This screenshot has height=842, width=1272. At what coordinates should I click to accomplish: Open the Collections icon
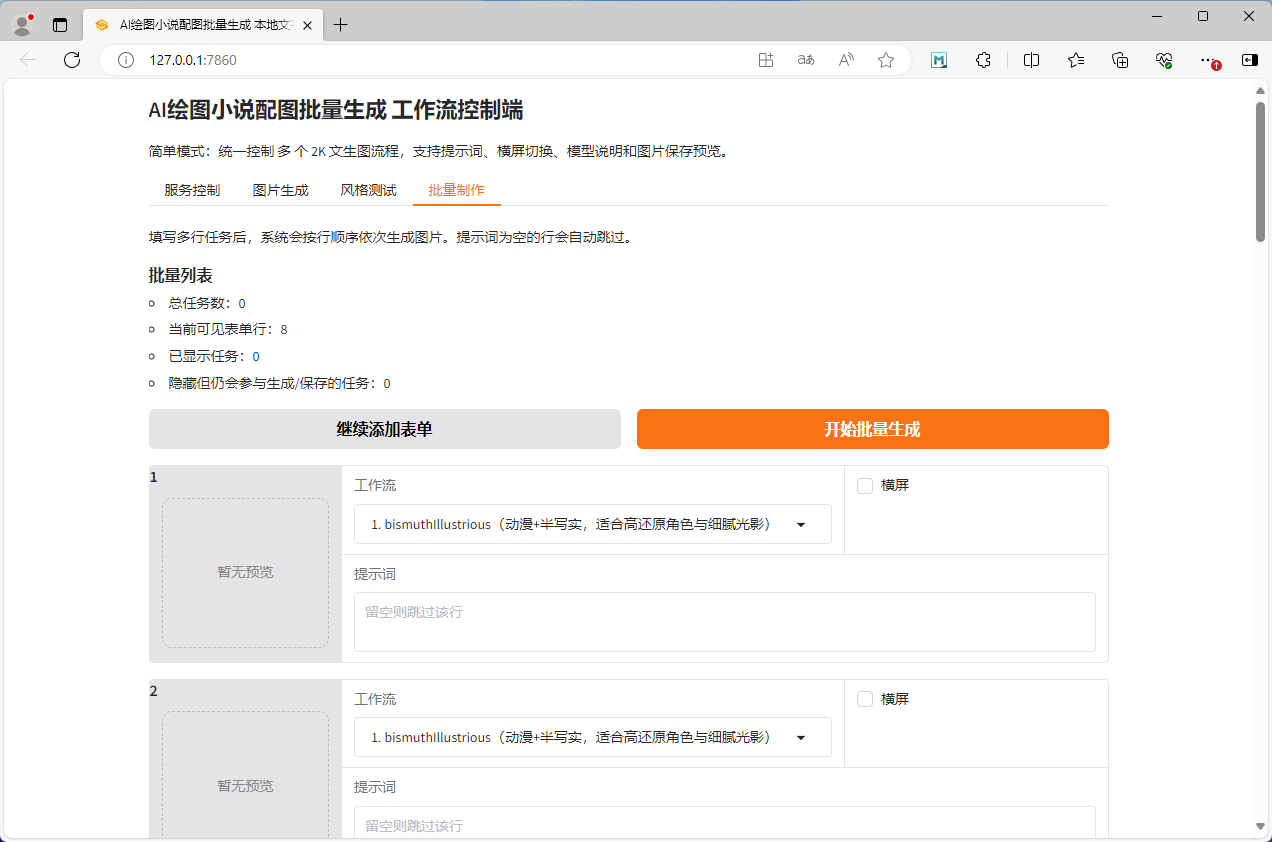[x=1120, y=60]
